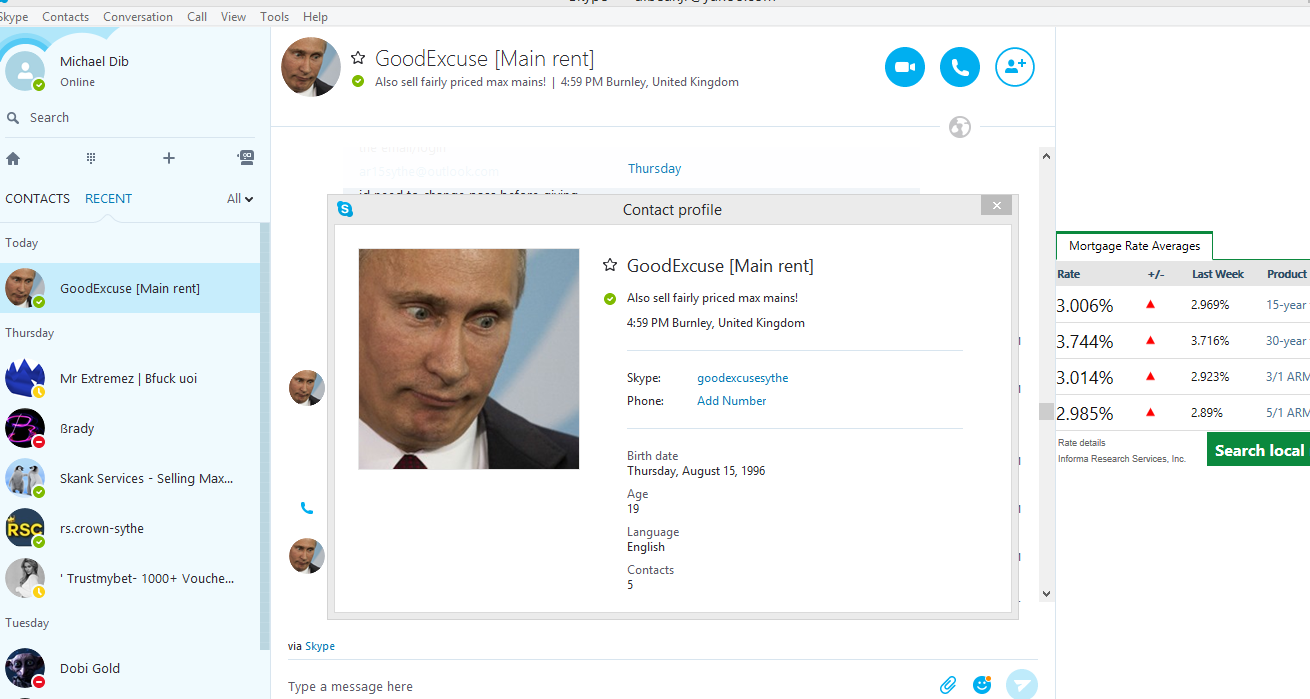Click the 3.744% rate value
1310x699 pixels.
click(x=1085, y=342)
